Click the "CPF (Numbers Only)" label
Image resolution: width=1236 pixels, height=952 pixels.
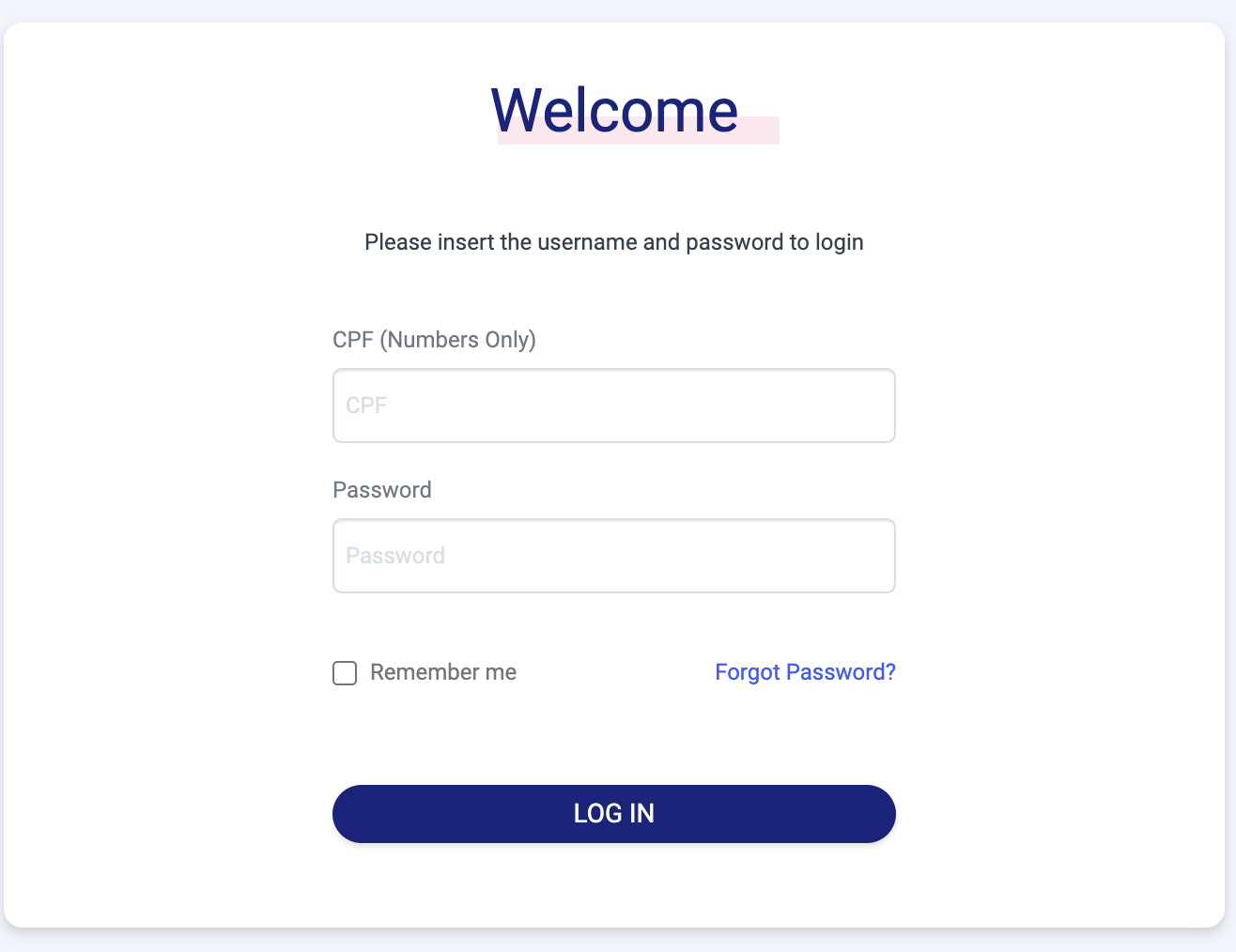click(x=434, y=340)
